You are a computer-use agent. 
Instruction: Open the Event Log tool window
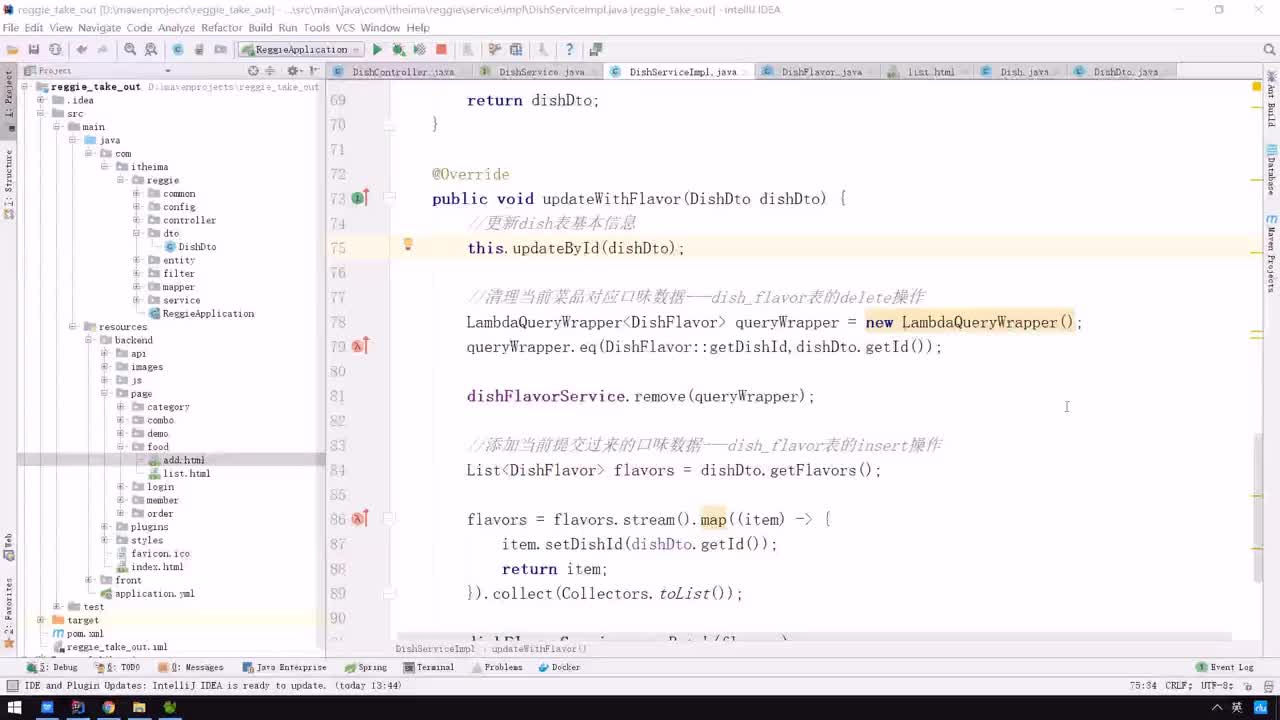click(1225, 667)
